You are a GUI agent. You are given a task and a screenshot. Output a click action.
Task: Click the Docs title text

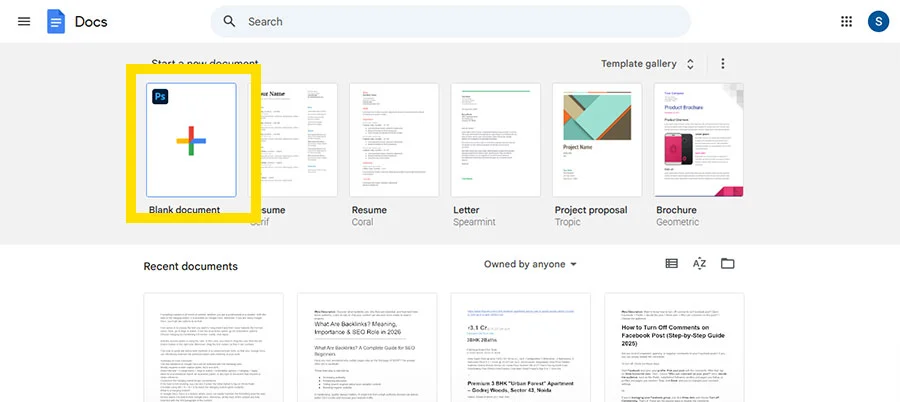coord(91,22)
